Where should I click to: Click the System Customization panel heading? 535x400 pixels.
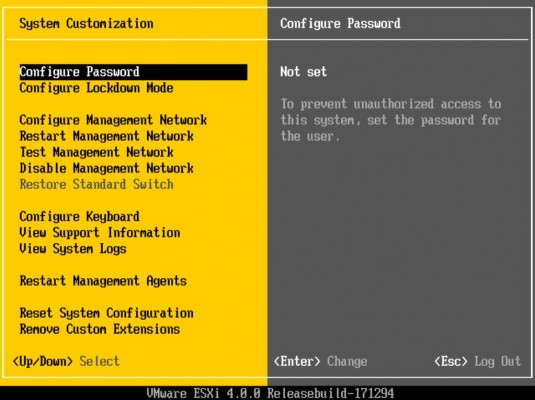[86, 24]
